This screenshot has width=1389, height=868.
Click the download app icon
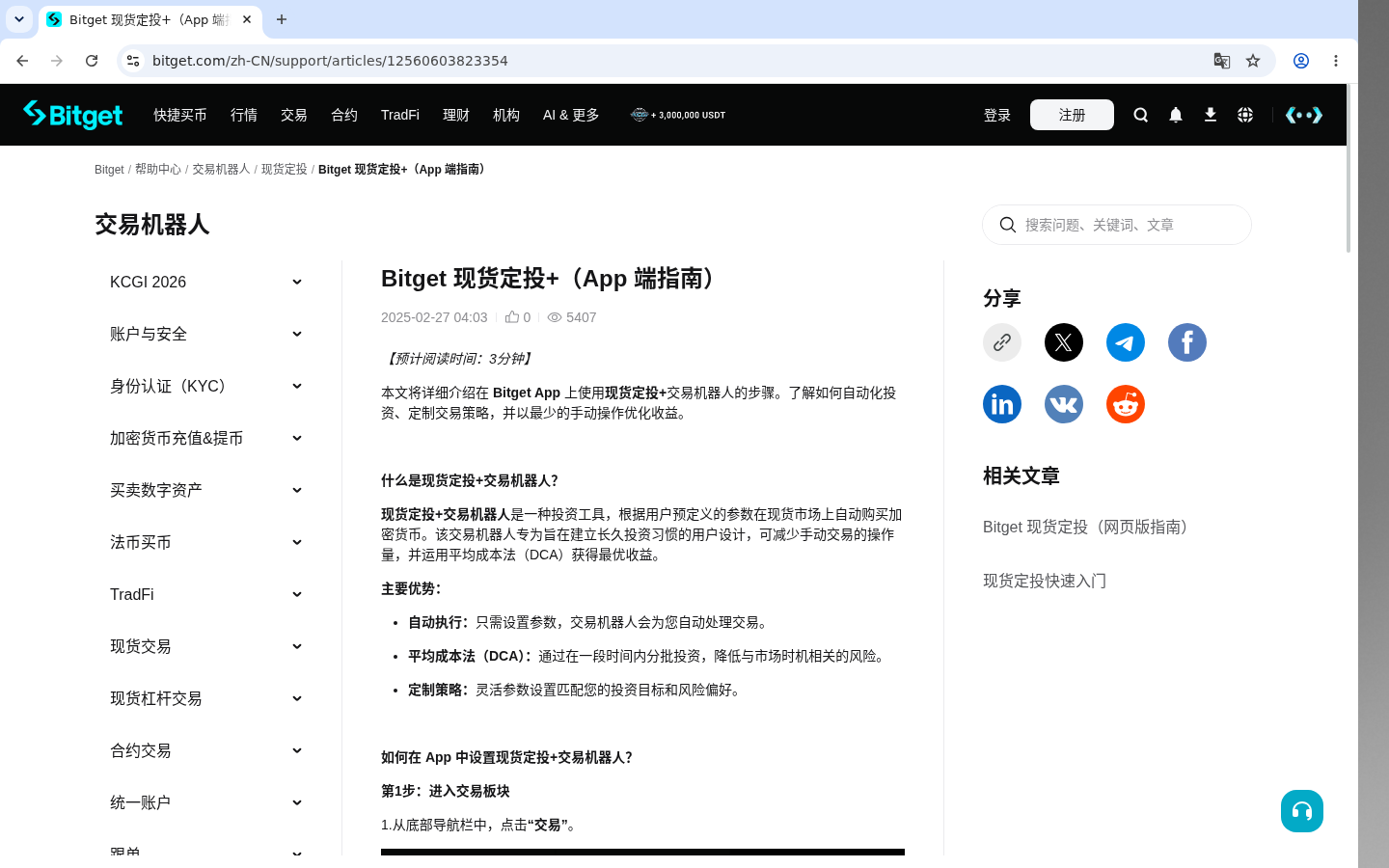[x=1210, y=115]
